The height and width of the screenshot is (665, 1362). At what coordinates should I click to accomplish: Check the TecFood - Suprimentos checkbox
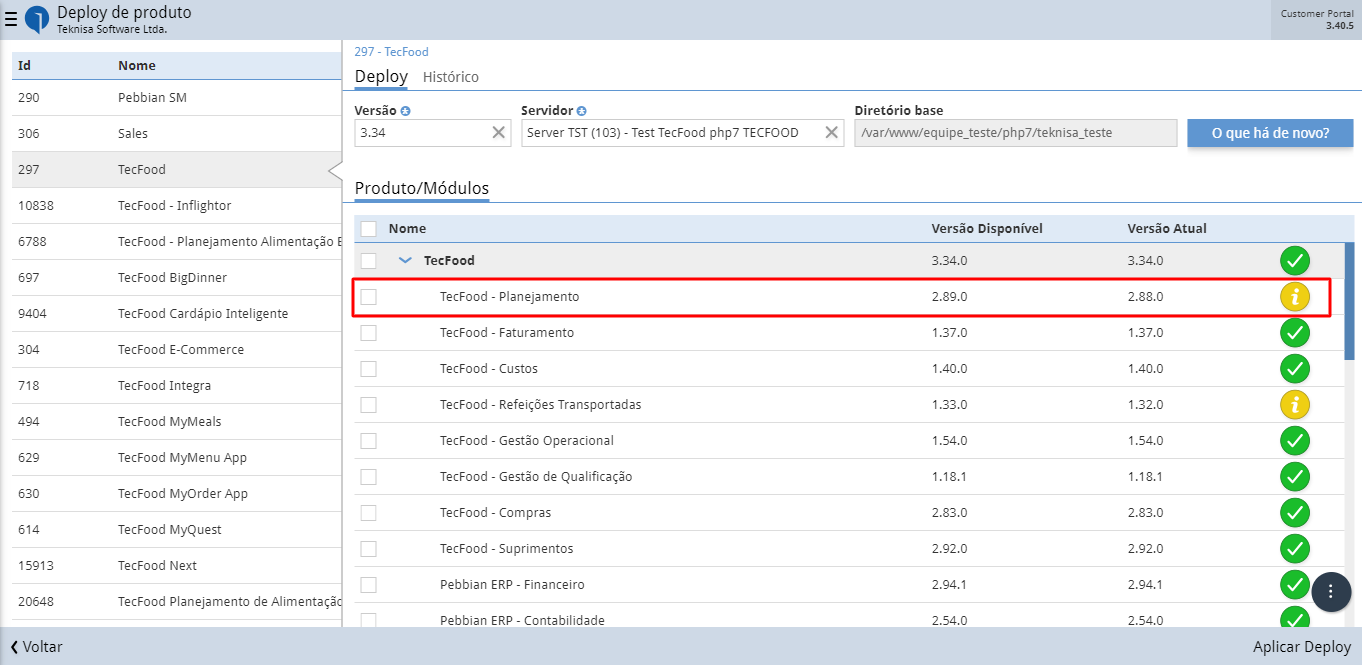368,549
